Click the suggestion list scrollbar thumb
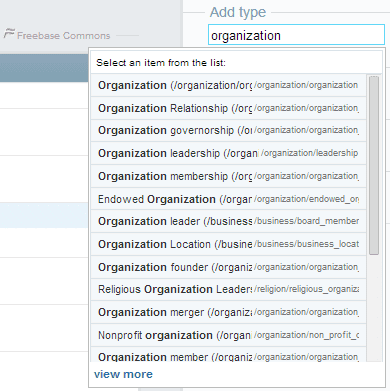The width and height of the screenshot is (390, 391). click(x=374, y=166)
